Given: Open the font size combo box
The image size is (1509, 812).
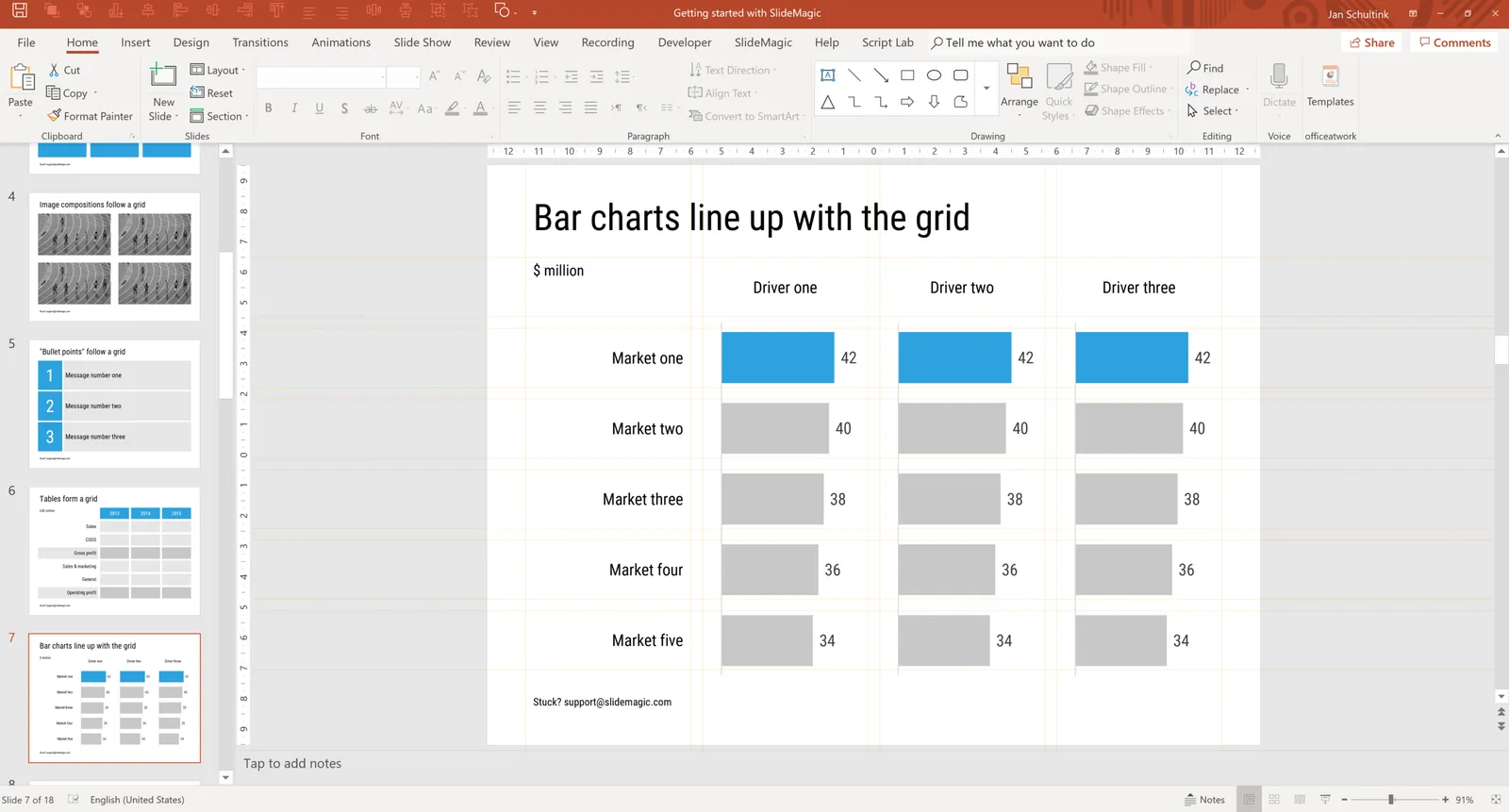Looking at the screenshot, I should [404, 77].
